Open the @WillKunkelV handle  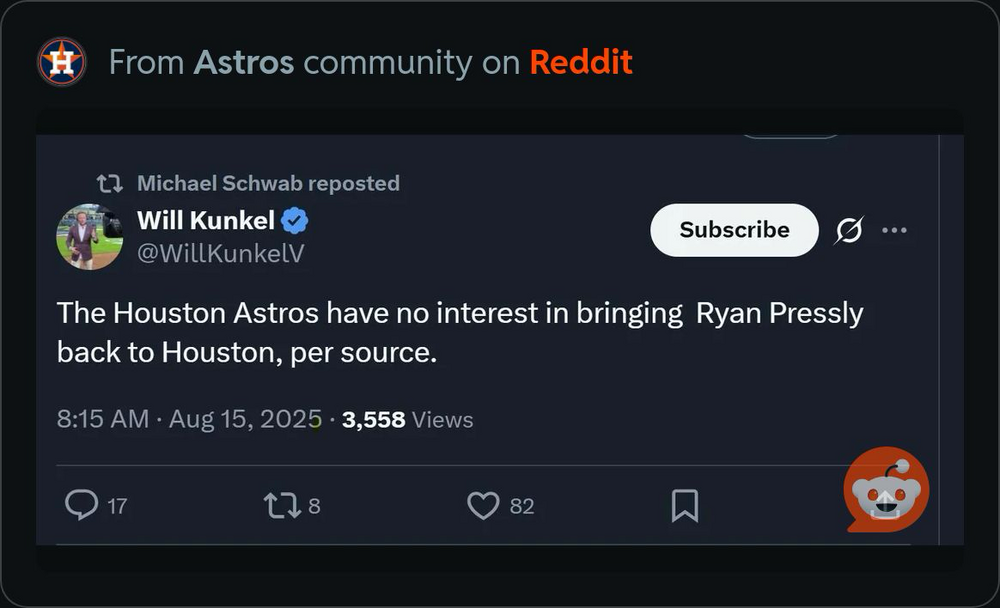pyautogui.click(x=220, y=253)
